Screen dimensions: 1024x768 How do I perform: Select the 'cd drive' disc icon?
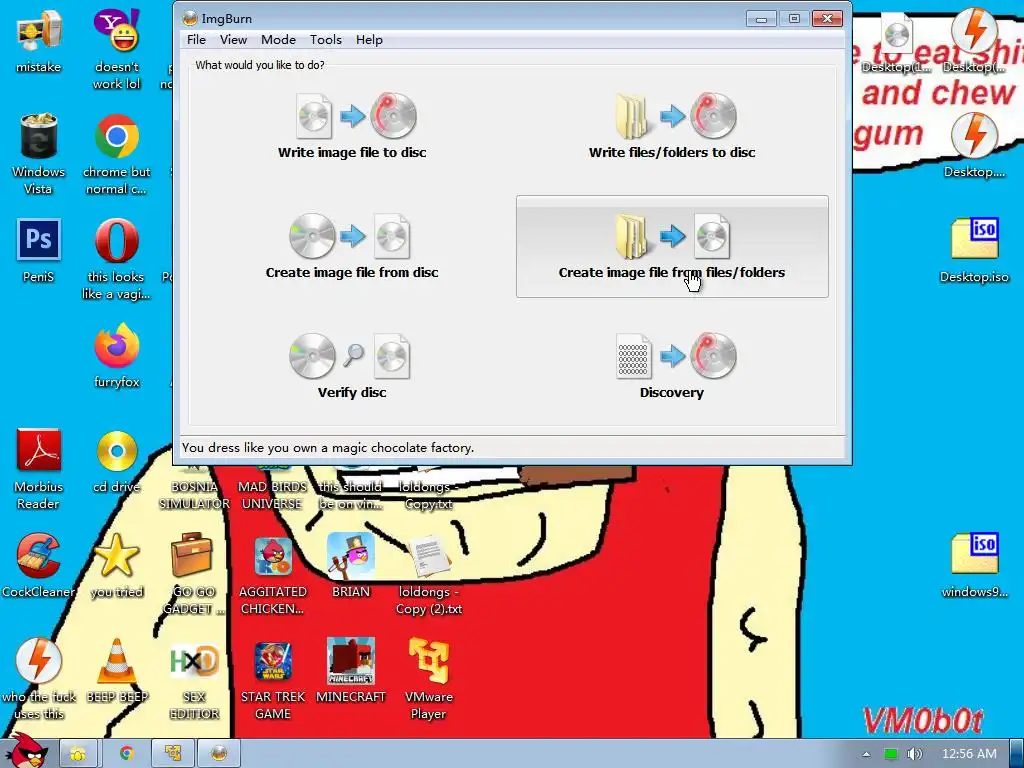pyautogui.click(x=116, y=460)
